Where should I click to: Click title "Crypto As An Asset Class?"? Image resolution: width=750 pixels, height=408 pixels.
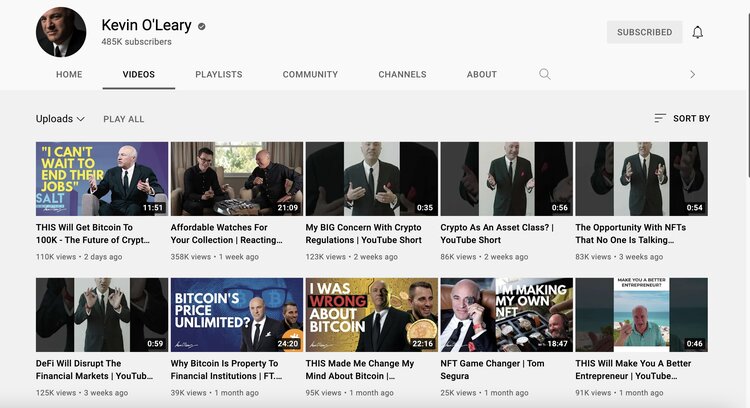(x=497, y=233)
